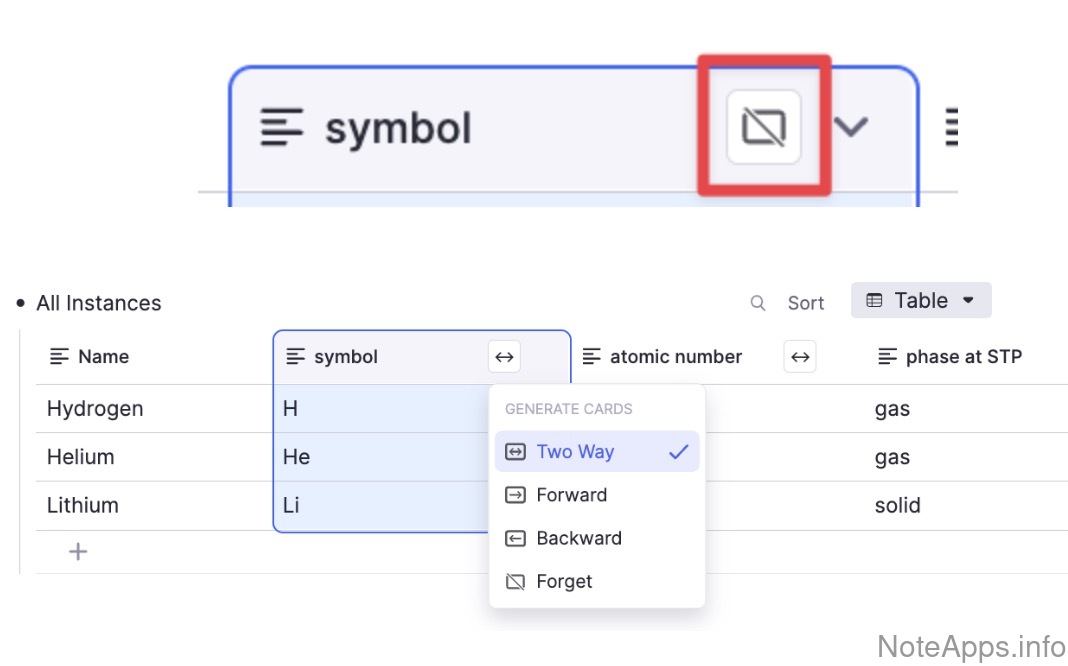1068x666 pixels.
Task: Click the phase at STP column header
Action: point(963,357)
